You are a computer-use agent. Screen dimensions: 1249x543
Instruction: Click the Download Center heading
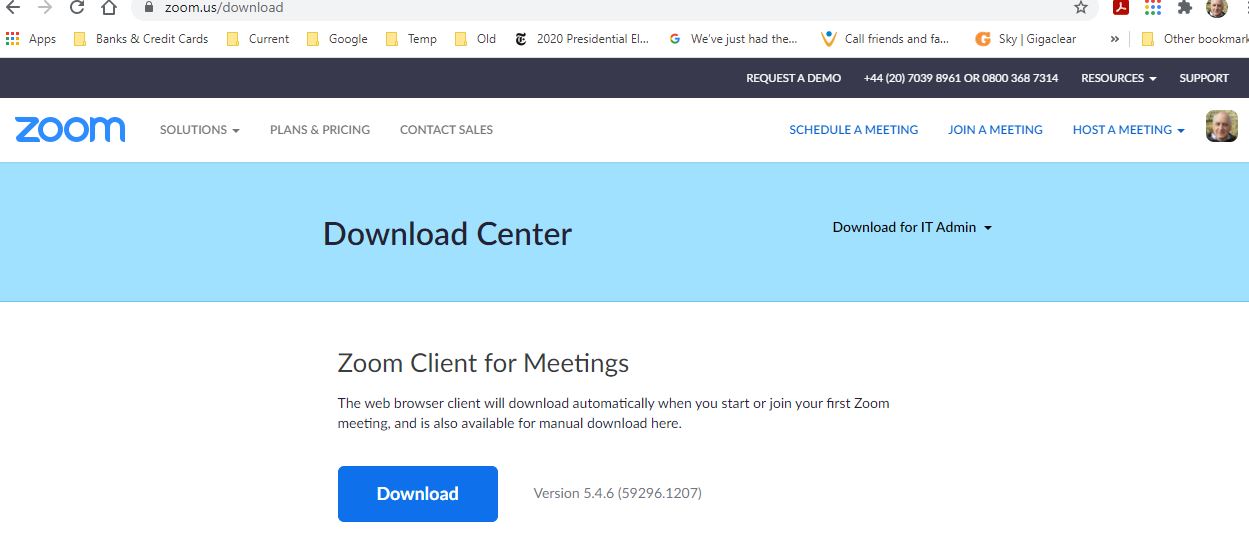point(447,234)
